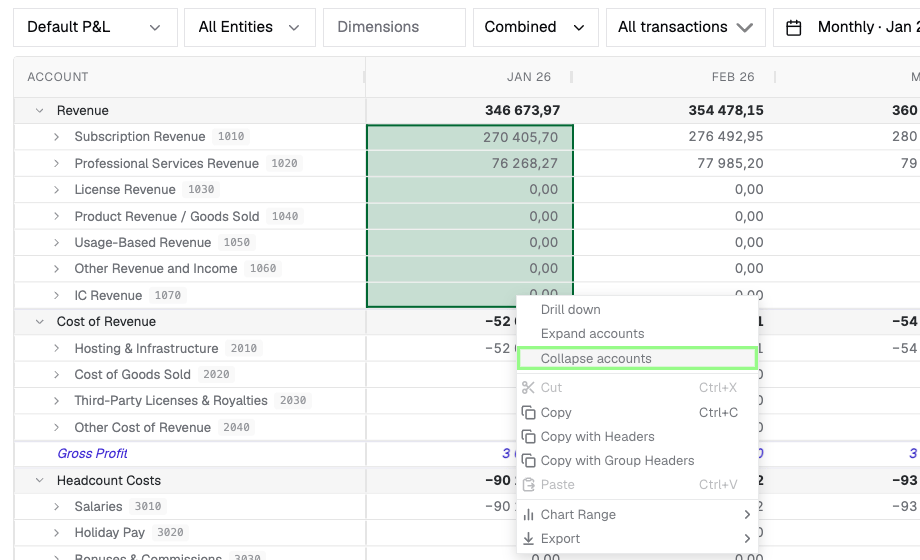The width and height of the screenshot is (920, 560).
Task: Click Revenue total 346 673,97
Action: (522, 110)
